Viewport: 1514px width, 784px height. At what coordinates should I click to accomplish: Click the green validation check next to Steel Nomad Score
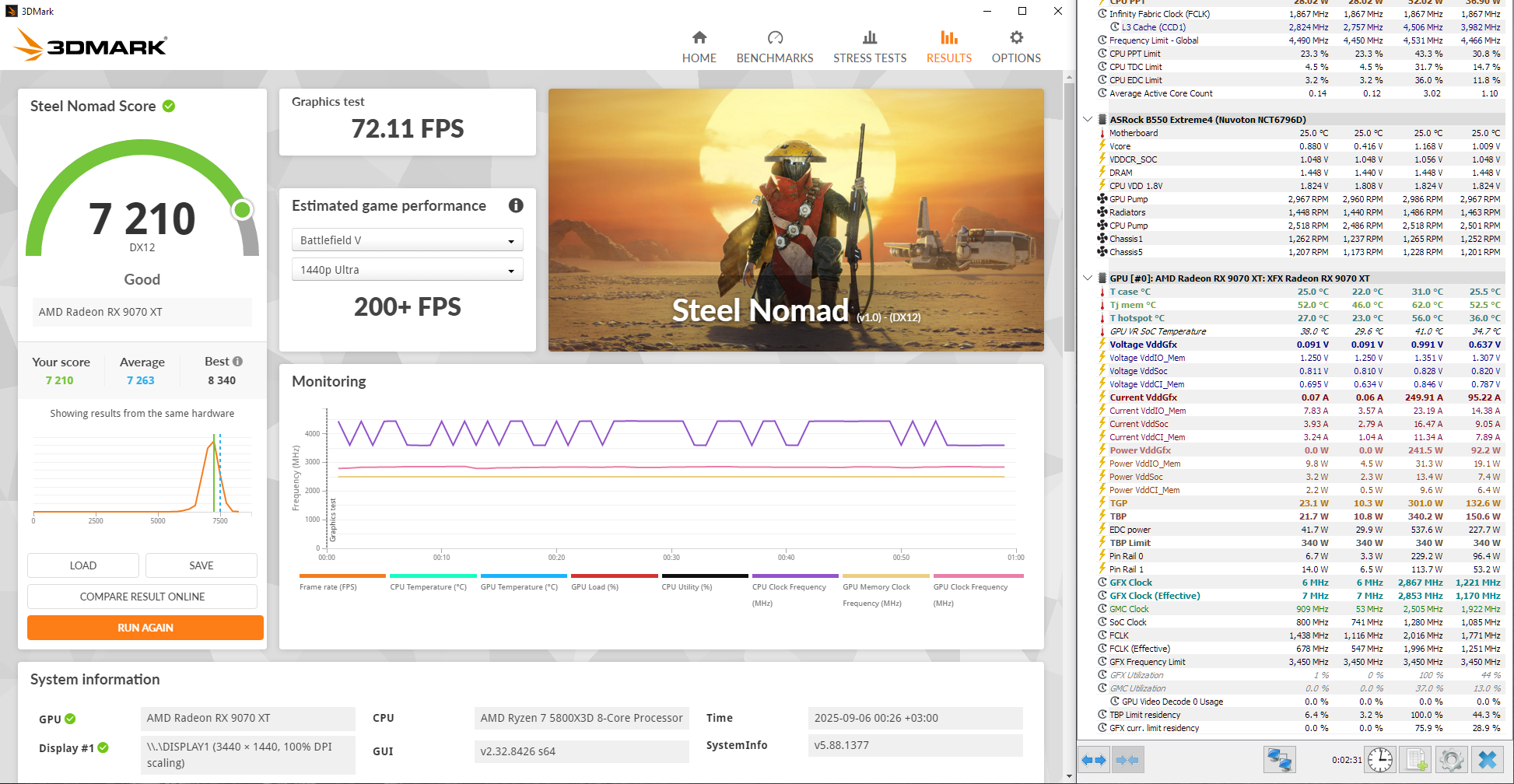pyautogui.click(x=169, y=106)
